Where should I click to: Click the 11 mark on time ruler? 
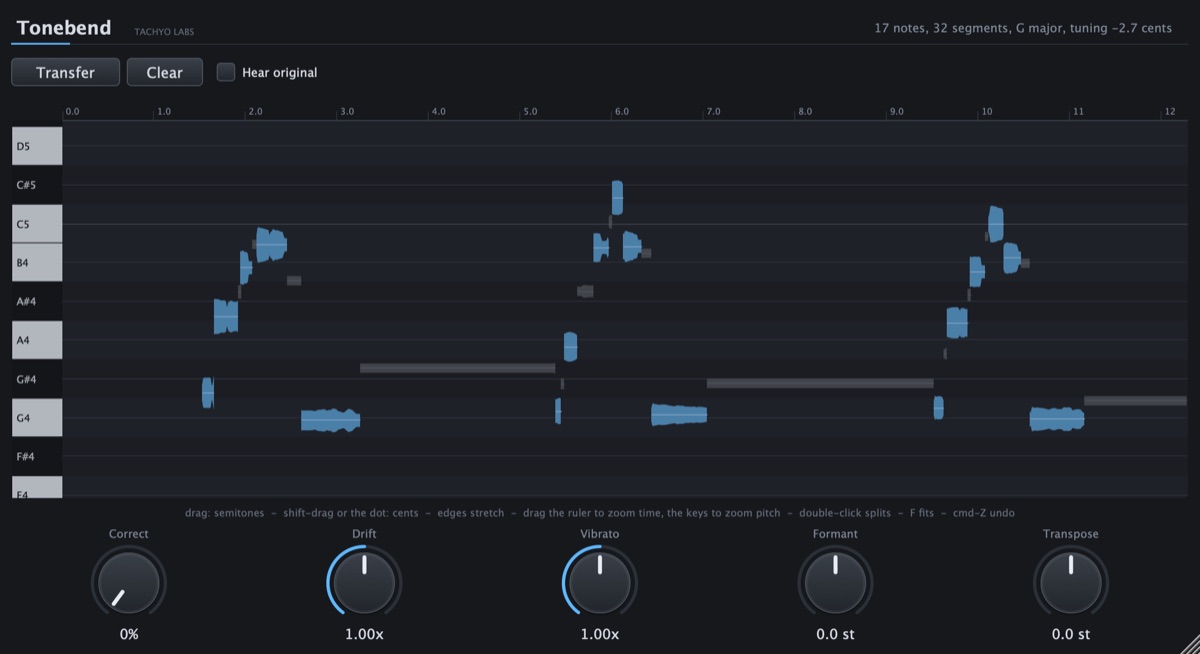[x=1077, y=112]
